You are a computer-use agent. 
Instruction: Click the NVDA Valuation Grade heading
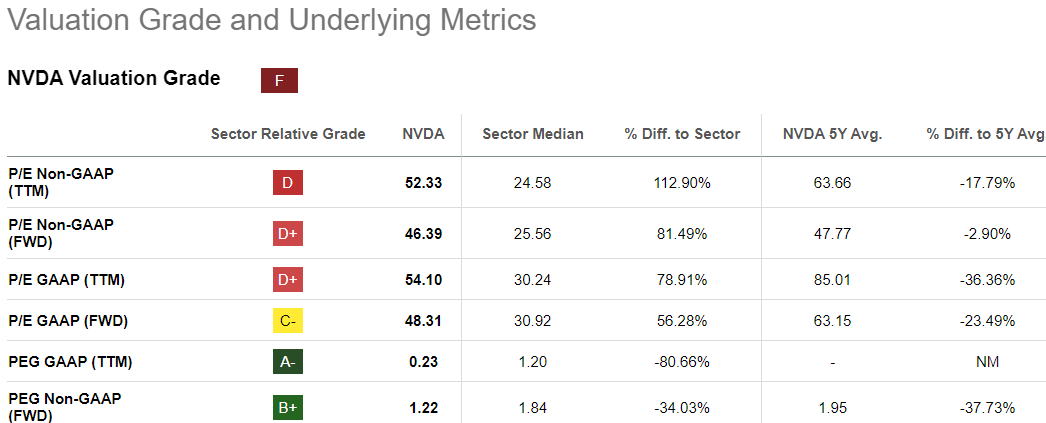114,78
